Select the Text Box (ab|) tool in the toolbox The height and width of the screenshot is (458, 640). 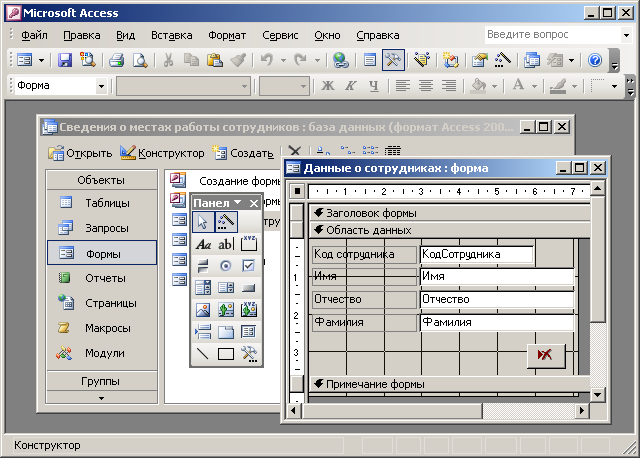point(226,244)
